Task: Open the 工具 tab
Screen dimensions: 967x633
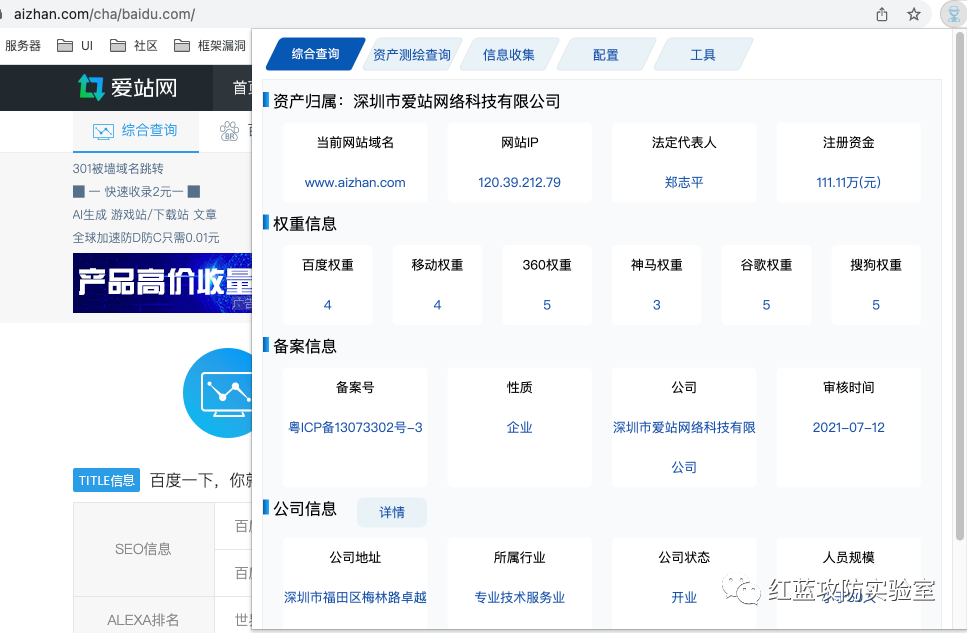Action: click(x=702, y=54)
